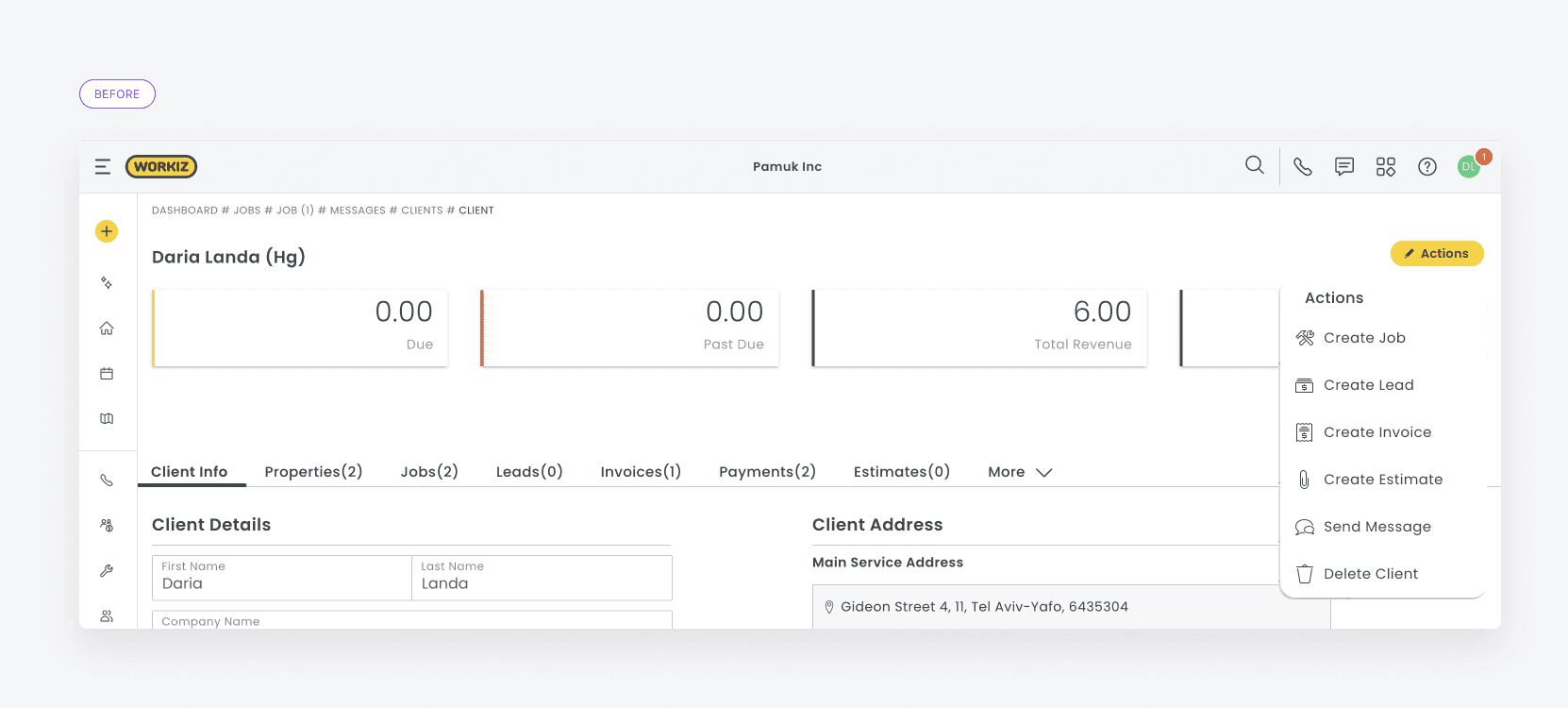The width and height of the screenshot is (1568, 708).
Task: Click the Past Due 0.00 summary card
Action: [630, 328]
